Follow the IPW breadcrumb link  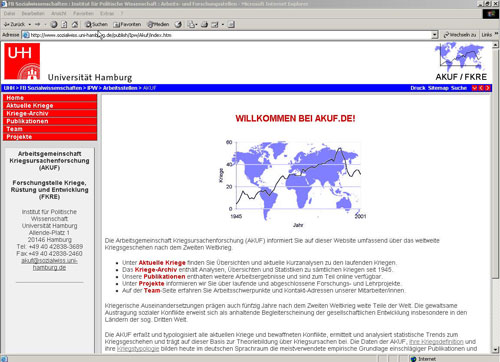point(92,88)
